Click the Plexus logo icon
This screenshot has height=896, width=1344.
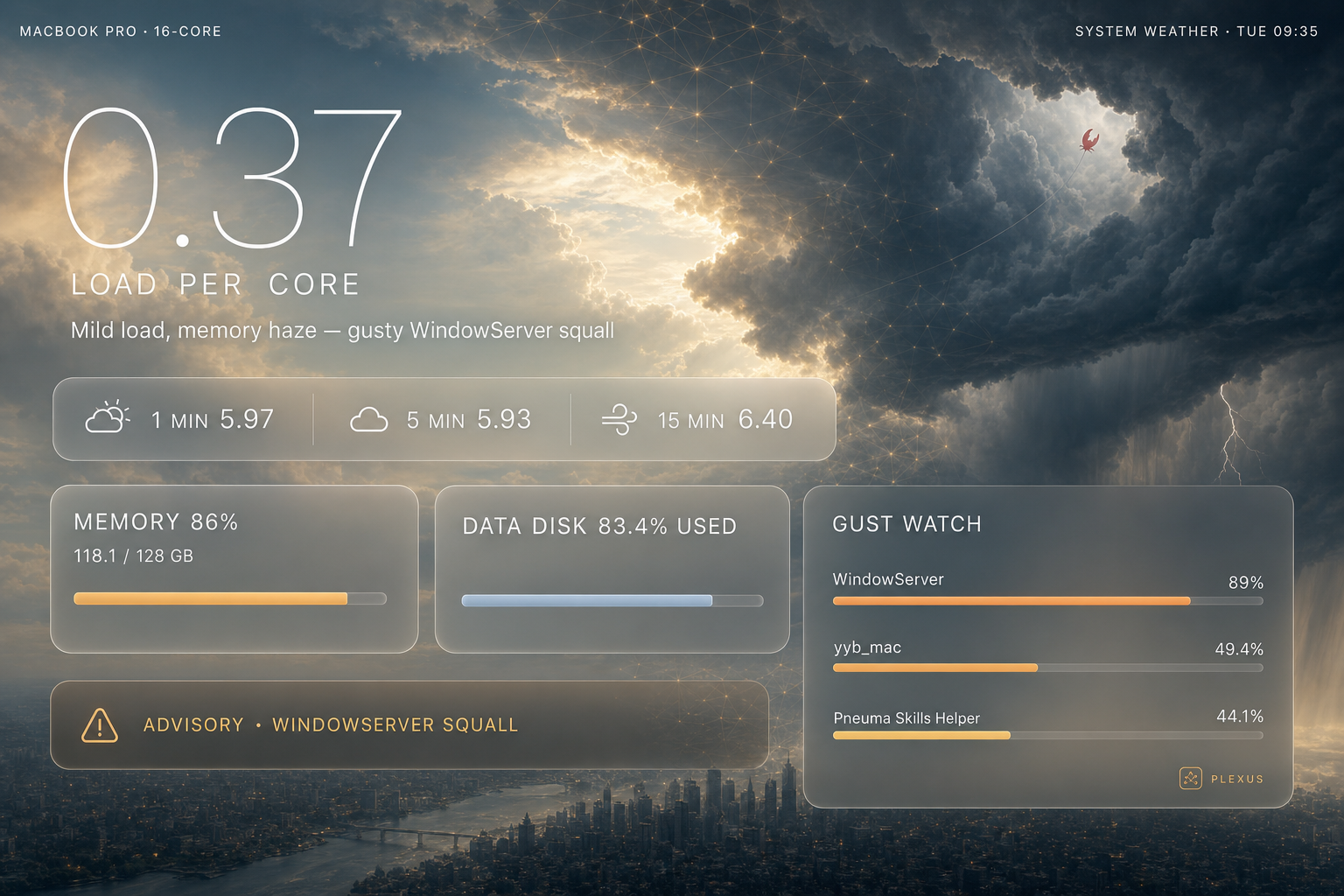pyautogui.click(x=1190, y=778)
